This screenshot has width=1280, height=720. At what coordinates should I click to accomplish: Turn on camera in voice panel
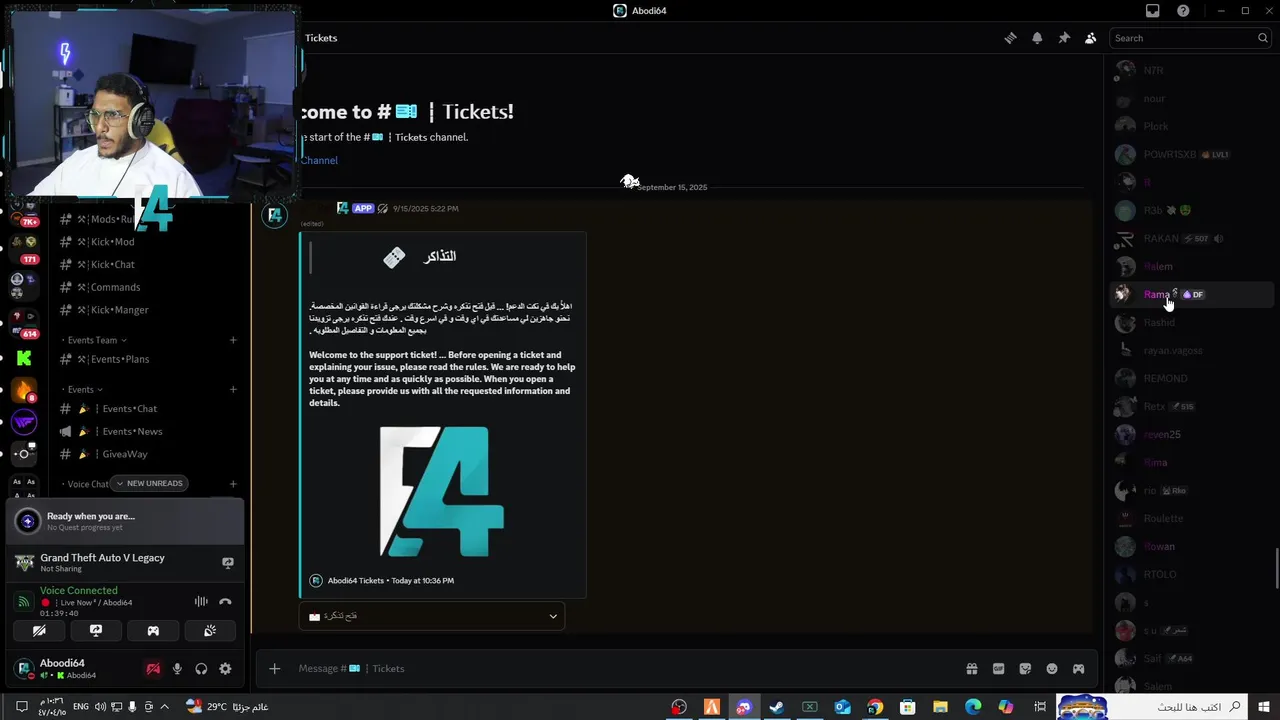click(x=39, y=631)
